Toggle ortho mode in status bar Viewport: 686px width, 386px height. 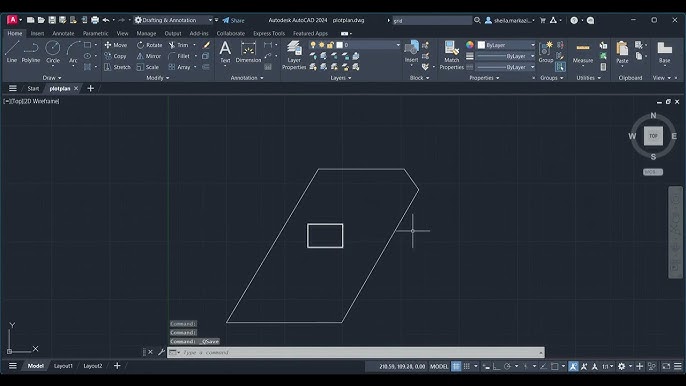pyautogui.click(x=497, y=366)
